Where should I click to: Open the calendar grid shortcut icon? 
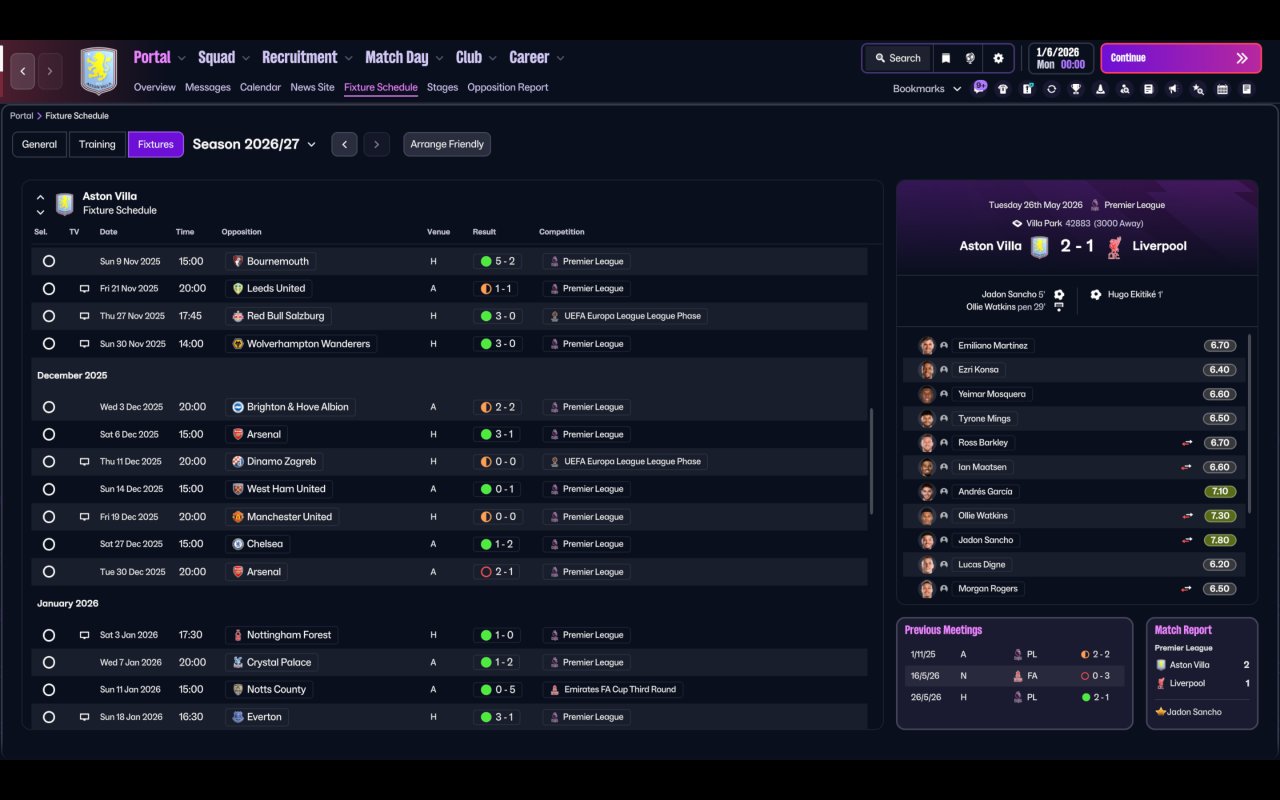(x=1222, y=89)
